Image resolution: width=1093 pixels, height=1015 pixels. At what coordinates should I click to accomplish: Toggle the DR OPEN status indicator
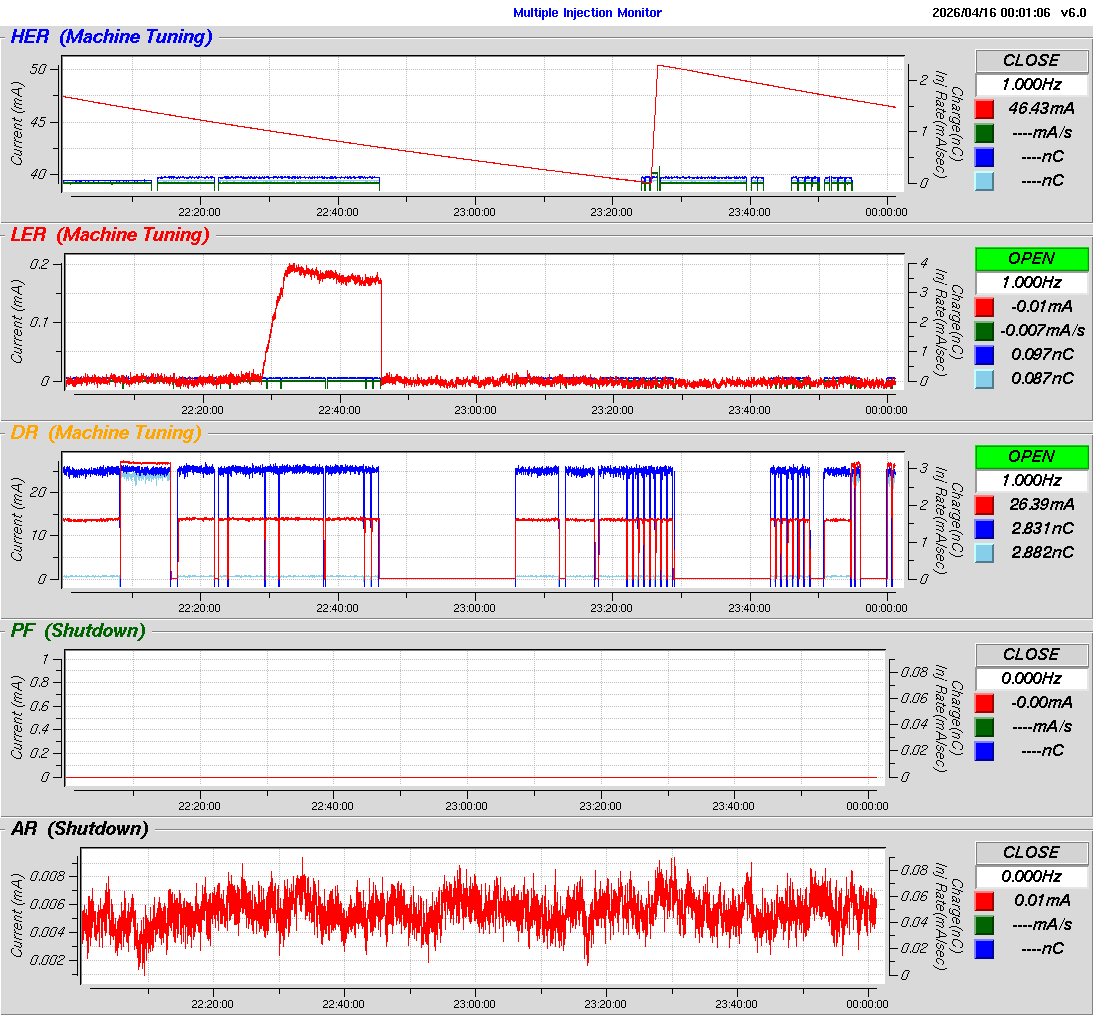click(x=1031, y=456)
